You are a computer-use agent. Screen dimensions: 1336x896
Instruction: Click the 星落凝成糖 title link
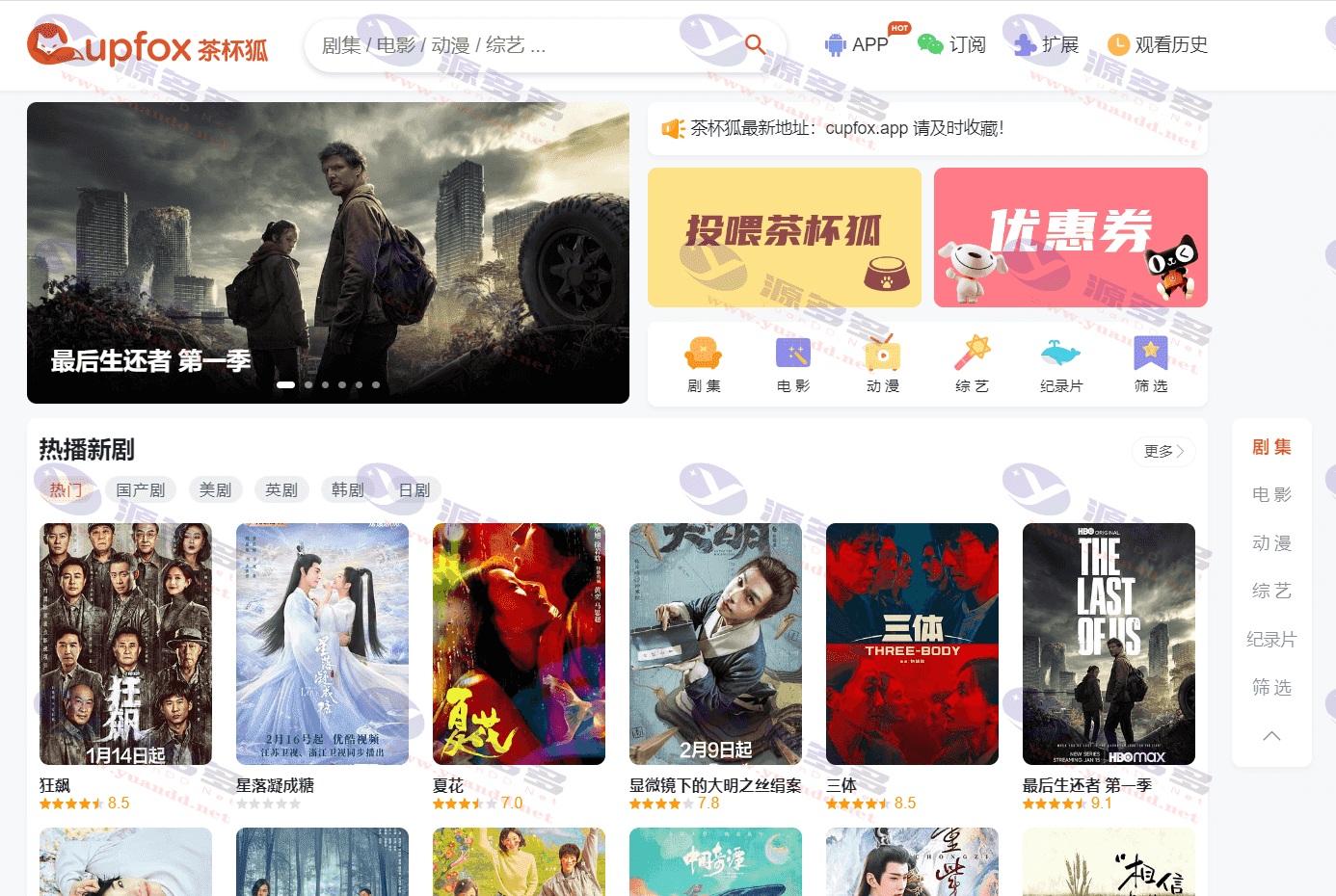pyautogui.click(x=276, y=785)
